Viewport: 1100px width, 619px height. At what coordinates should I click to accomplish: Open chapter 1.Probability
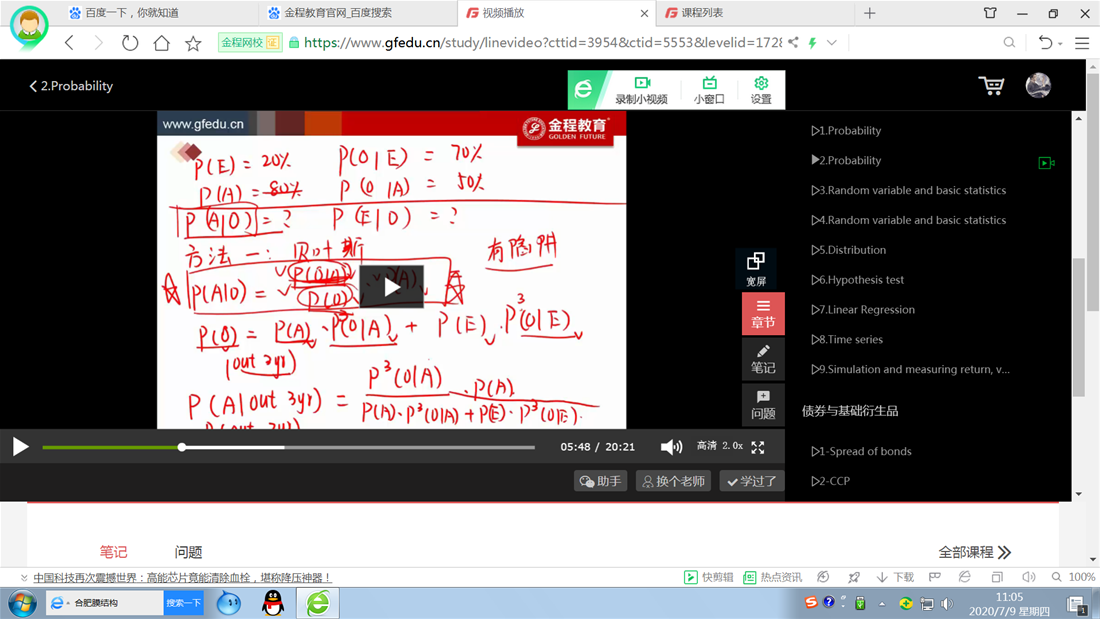[x=846, y=131]
